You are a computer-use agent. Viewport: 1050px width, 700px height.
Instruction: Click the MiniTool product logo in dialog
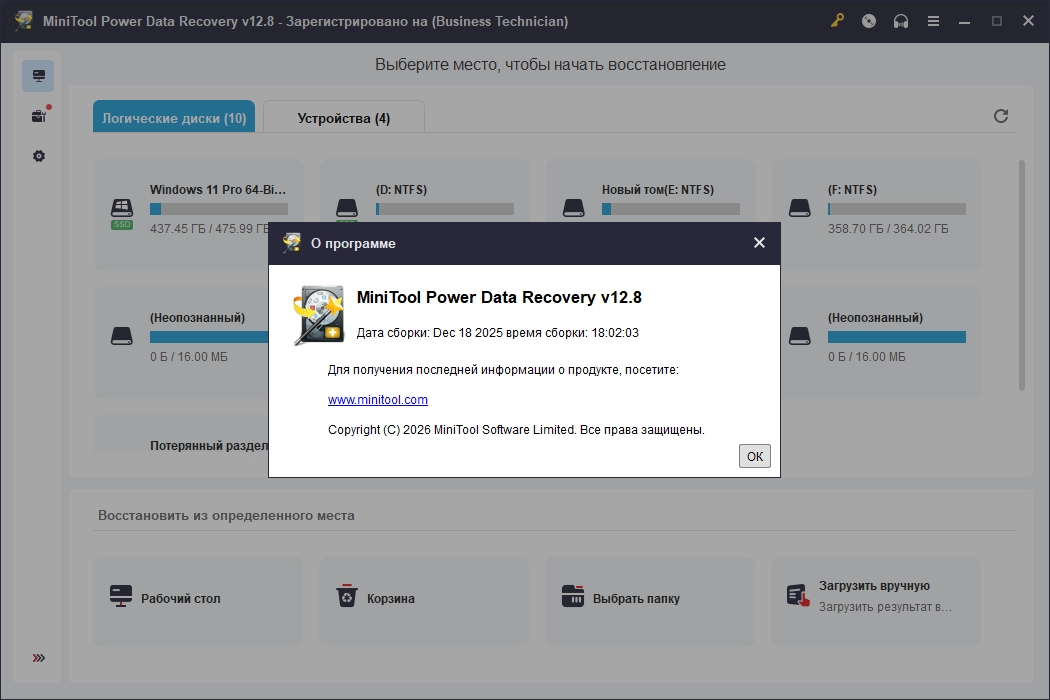point(319,315)
